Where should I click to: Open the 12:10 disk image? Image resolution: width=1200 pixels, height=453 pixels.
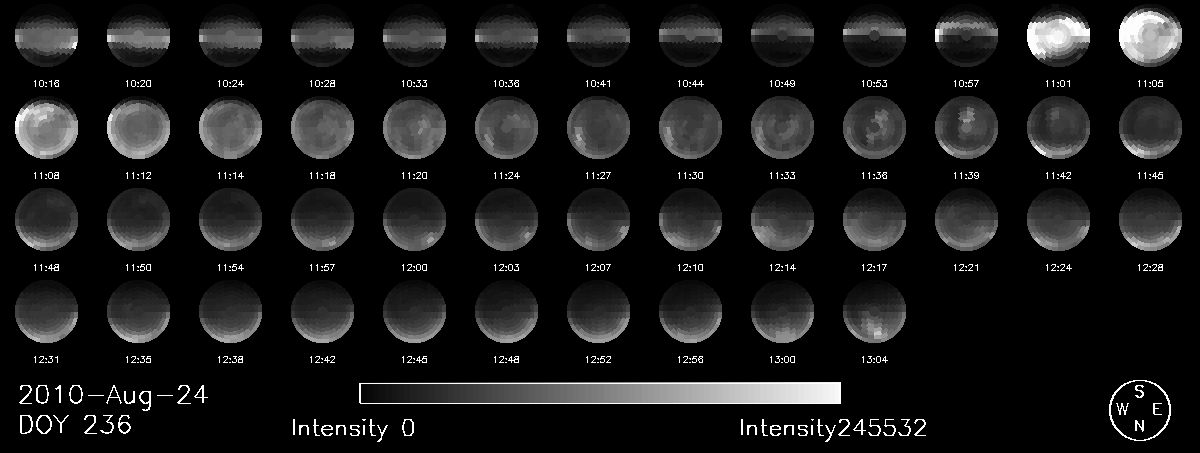point(691,221)
